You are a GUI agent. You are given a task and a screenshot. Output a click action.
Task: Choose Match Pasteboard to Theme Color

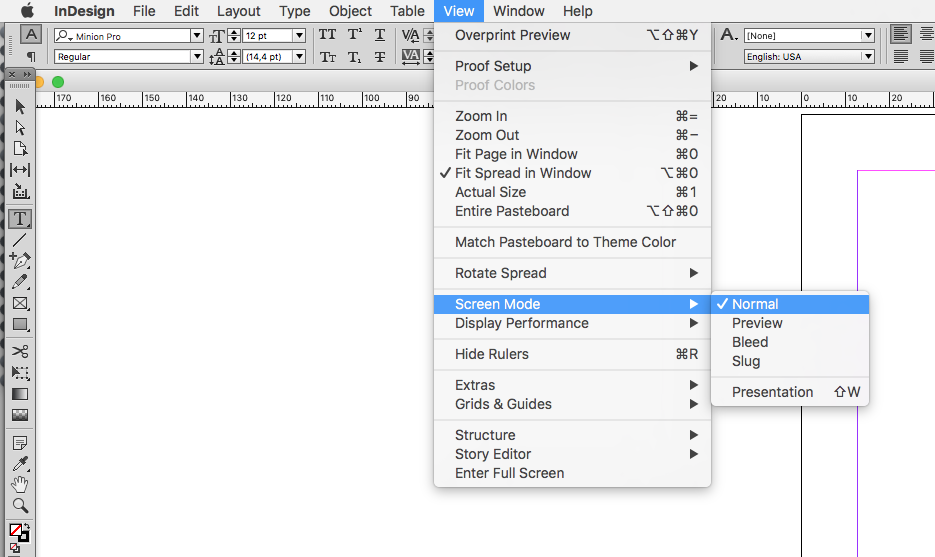click(x=572, y=242)
